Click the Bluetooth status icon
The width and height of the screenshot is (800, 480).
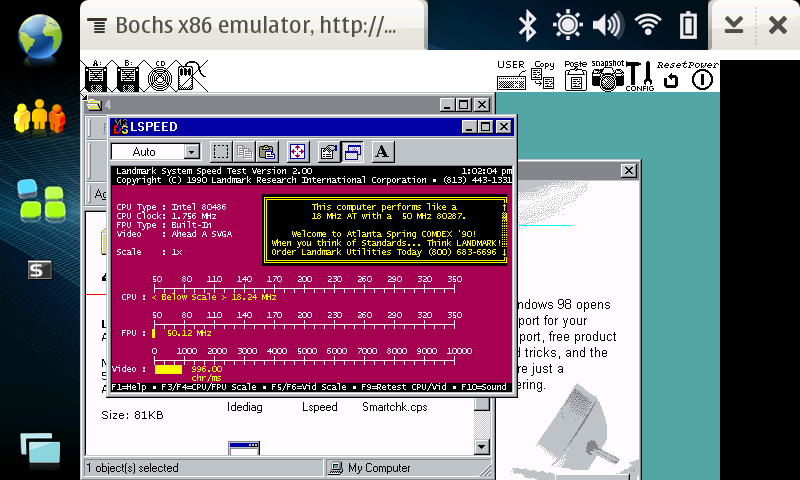pyautogui.click(x=528, y=25)
